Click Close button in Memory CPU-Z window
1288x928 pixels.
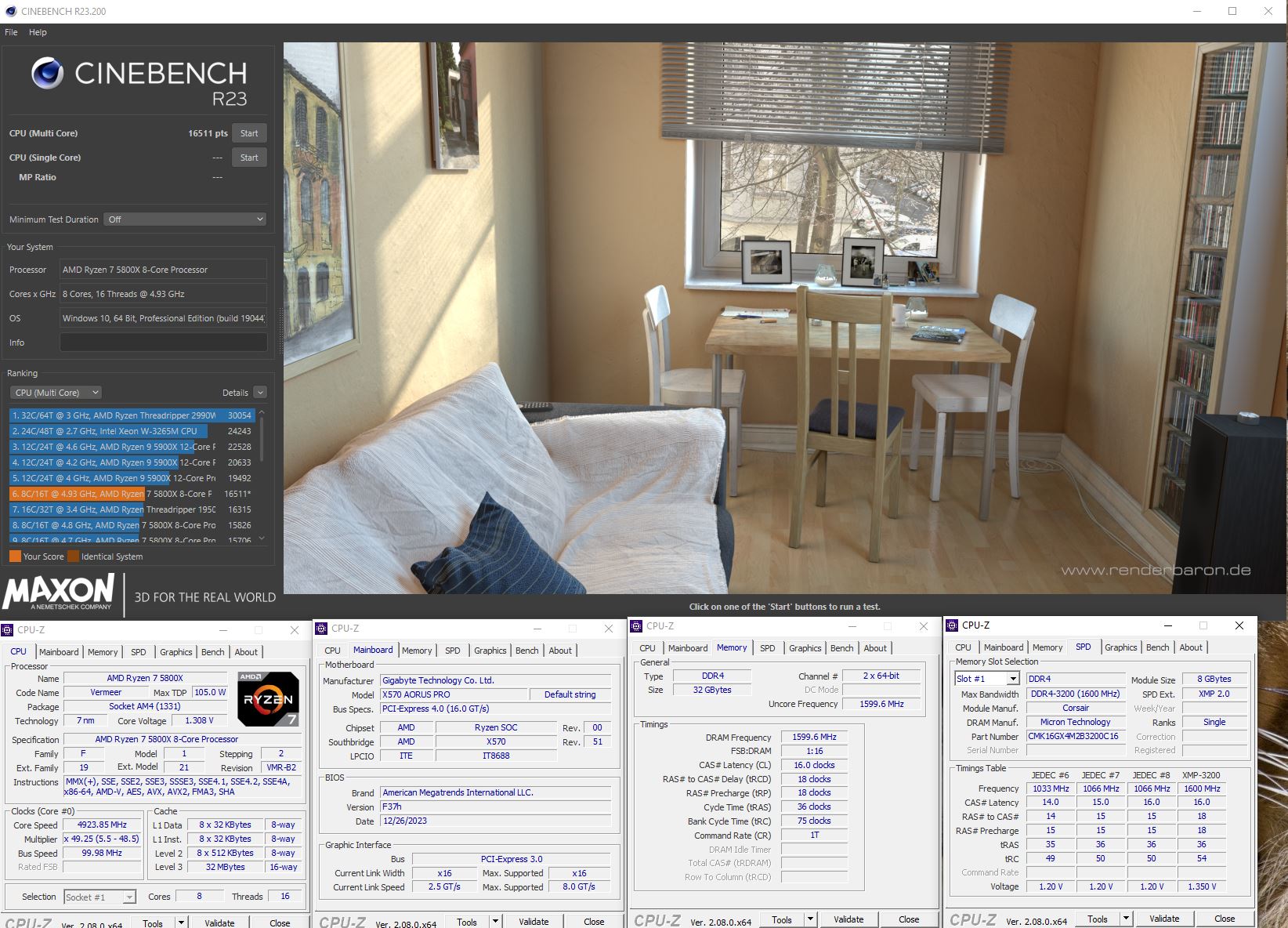coord(909,919)
